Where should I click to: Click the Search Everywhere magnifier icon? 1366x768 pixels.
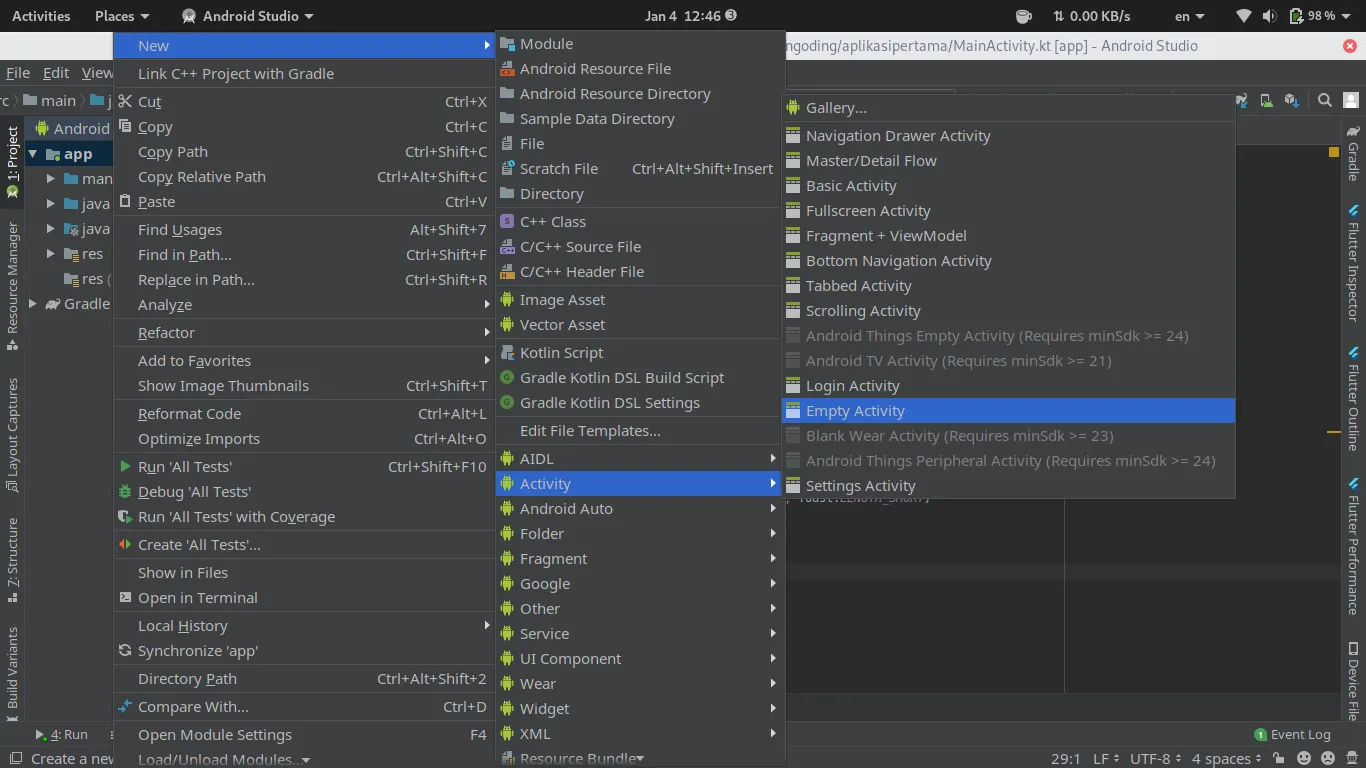click(x=1324, y=100)
